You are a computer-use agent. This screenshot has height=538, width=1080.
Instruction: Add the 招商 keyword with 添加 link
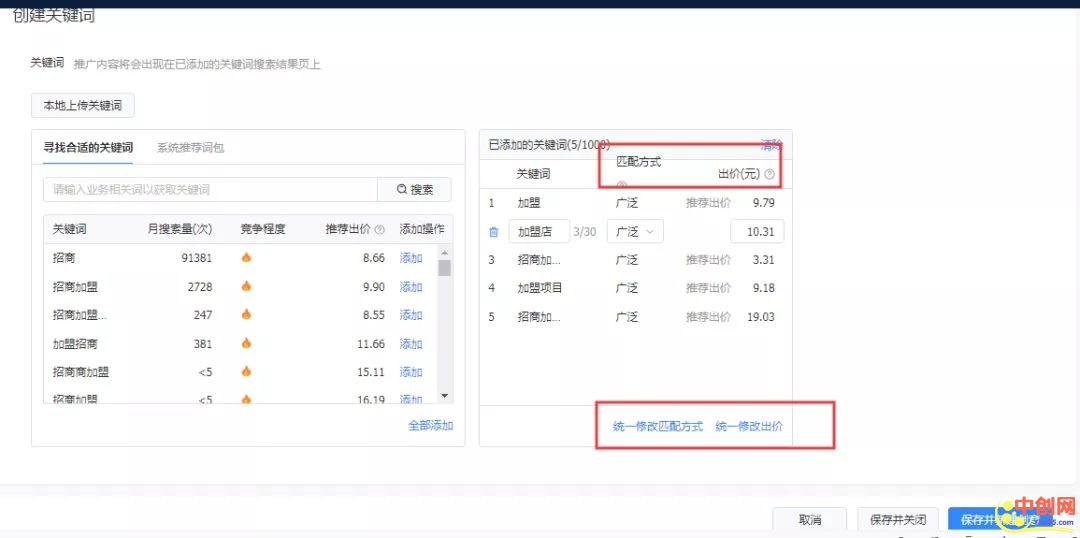[411, 258]
